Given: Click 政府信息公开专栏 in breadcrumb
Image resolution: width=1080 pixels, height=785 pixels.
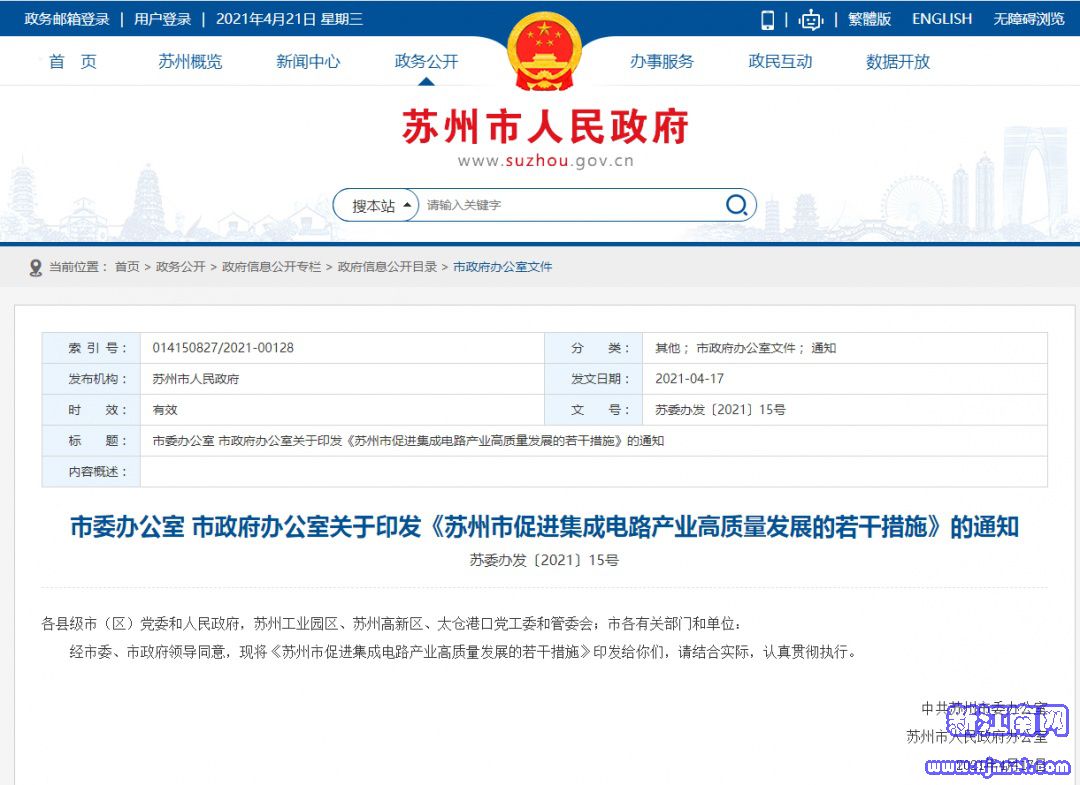Looking at the screenshot, I should click(x=271, y=267).
